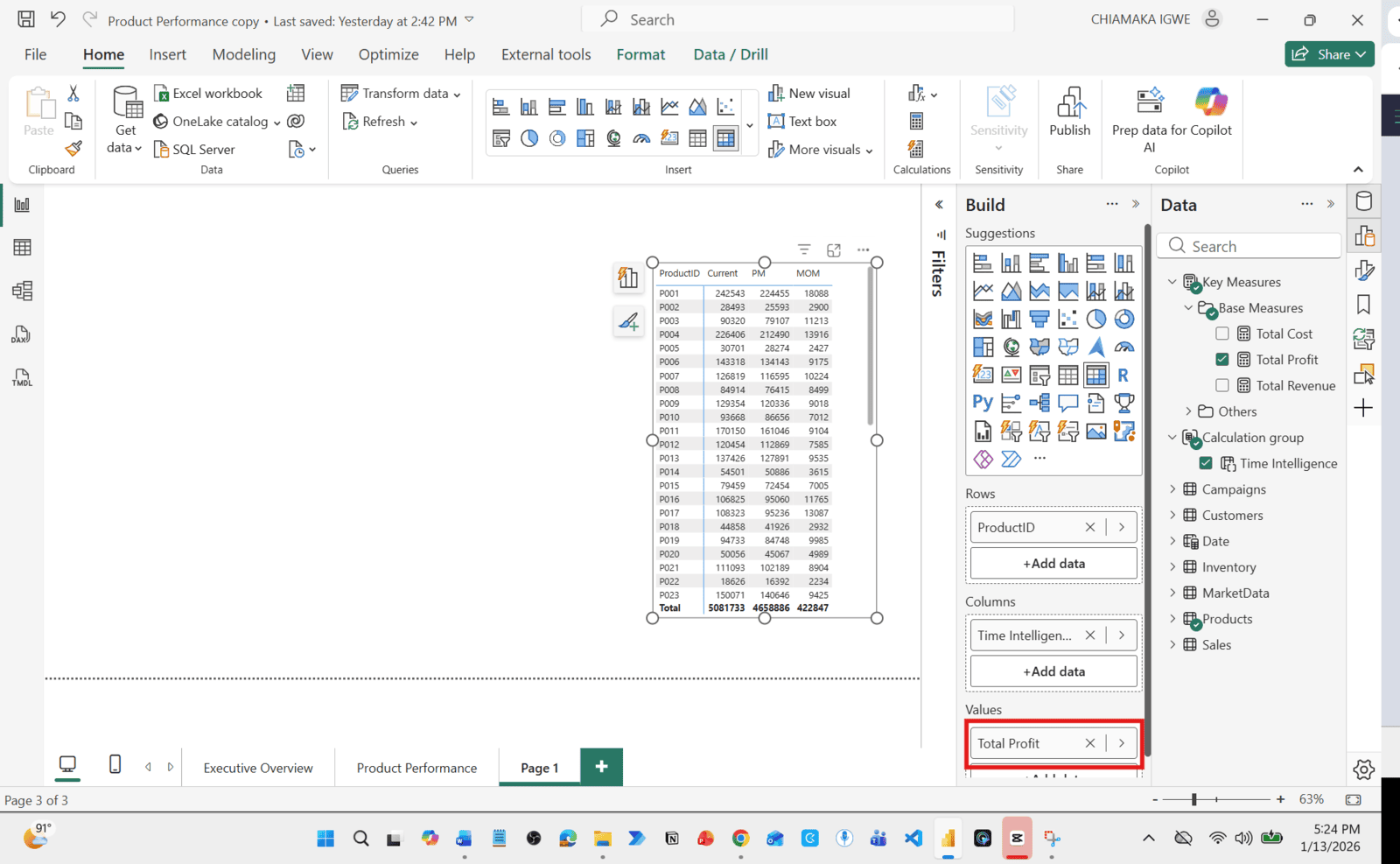Expand the Others folder
The width and height of the screenshot is (1400, 864).
pyautogui.click(x=1188, y=411)
